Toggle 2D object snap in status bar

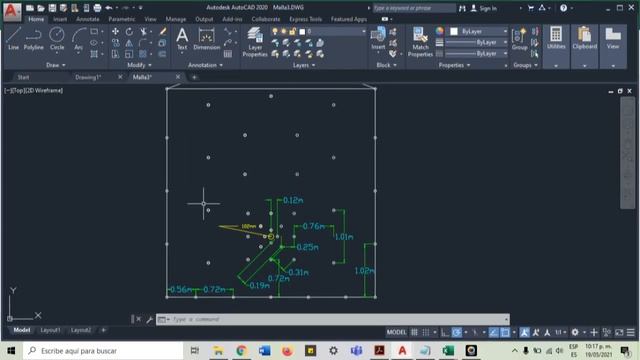coord(505,332)
